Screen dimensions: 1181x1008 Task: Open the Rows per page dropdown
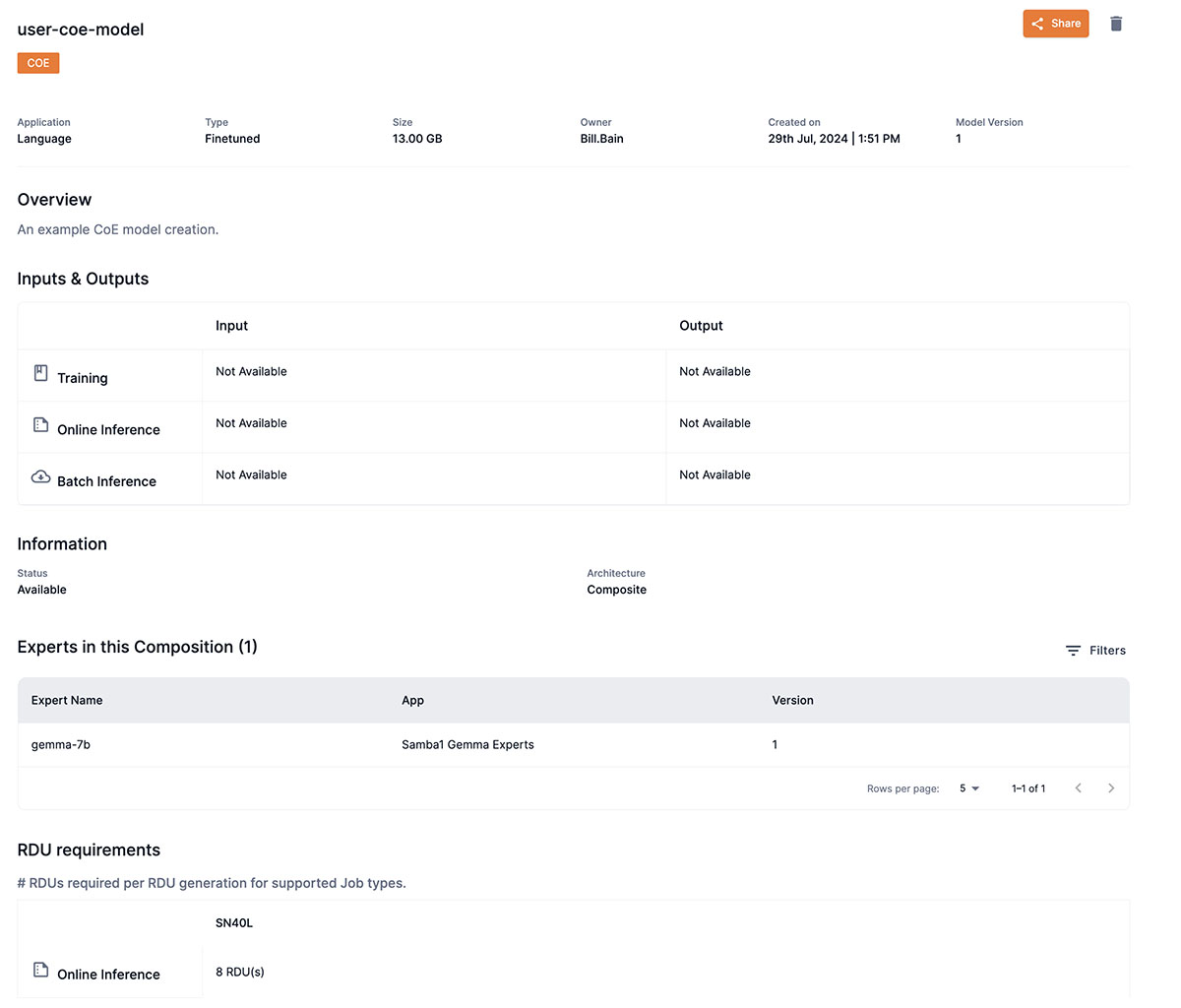[968, 787]
